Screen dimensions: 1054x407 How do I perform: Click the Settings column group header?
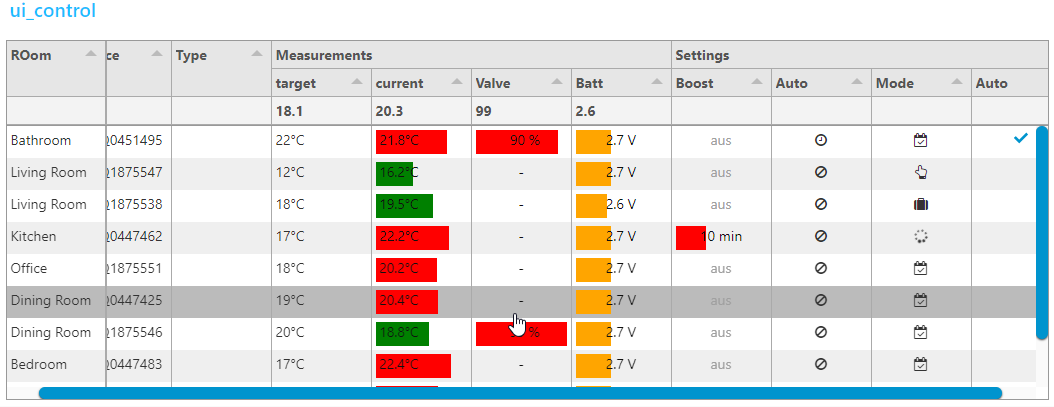(702, 56)
